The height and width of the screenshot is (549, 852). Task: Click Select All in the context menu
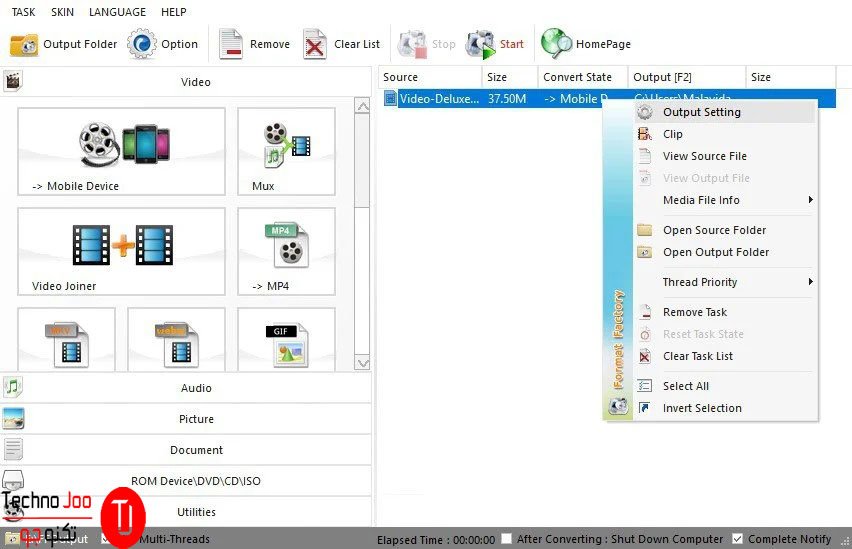685,386
